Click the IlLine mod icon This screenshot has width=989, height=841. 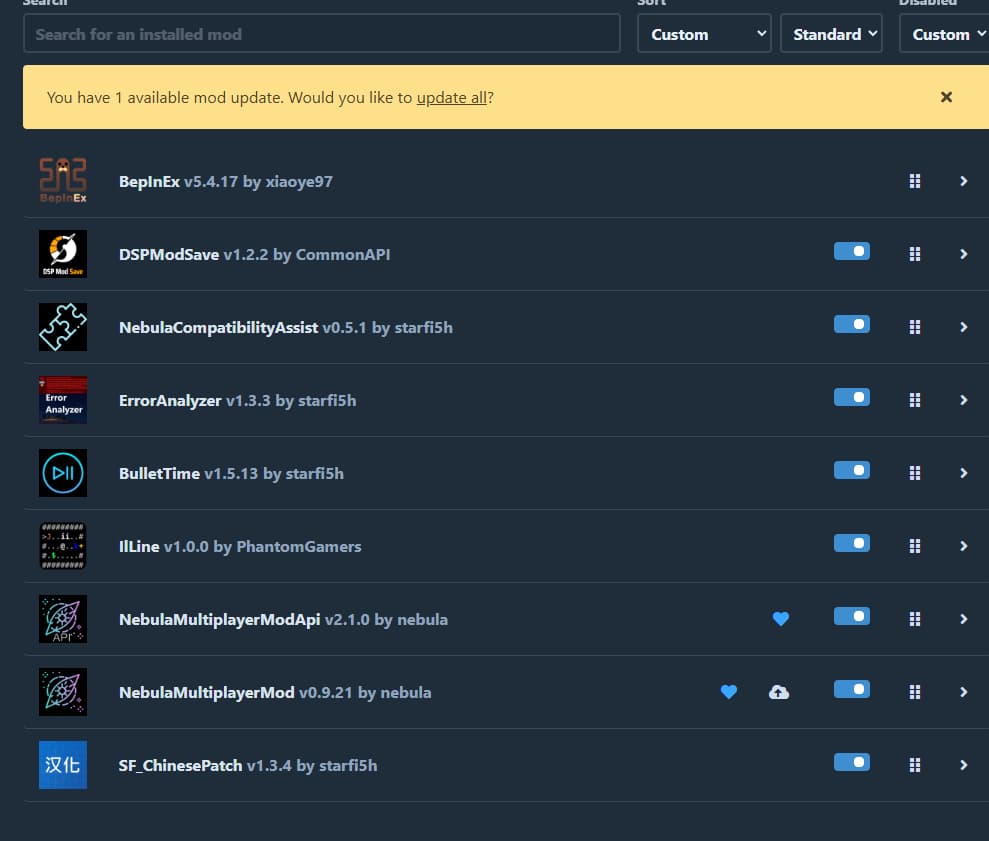pyautogui.click(x=63, y=546)
